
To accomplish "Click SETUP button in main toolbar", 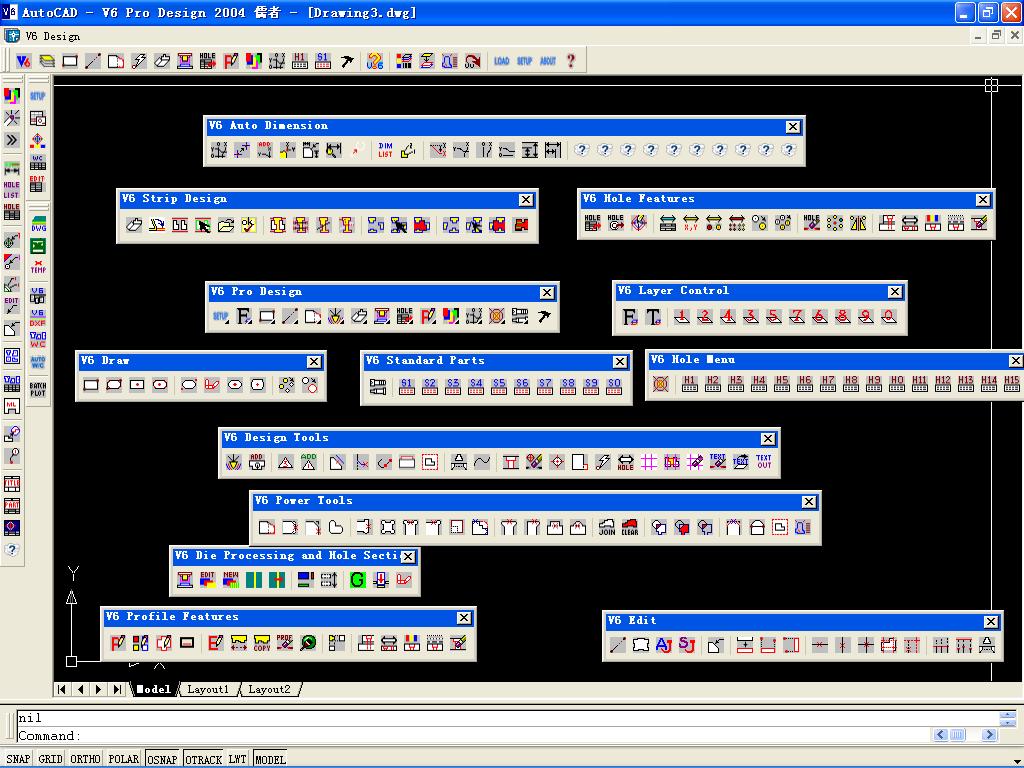I will click(x=524, y=61).
